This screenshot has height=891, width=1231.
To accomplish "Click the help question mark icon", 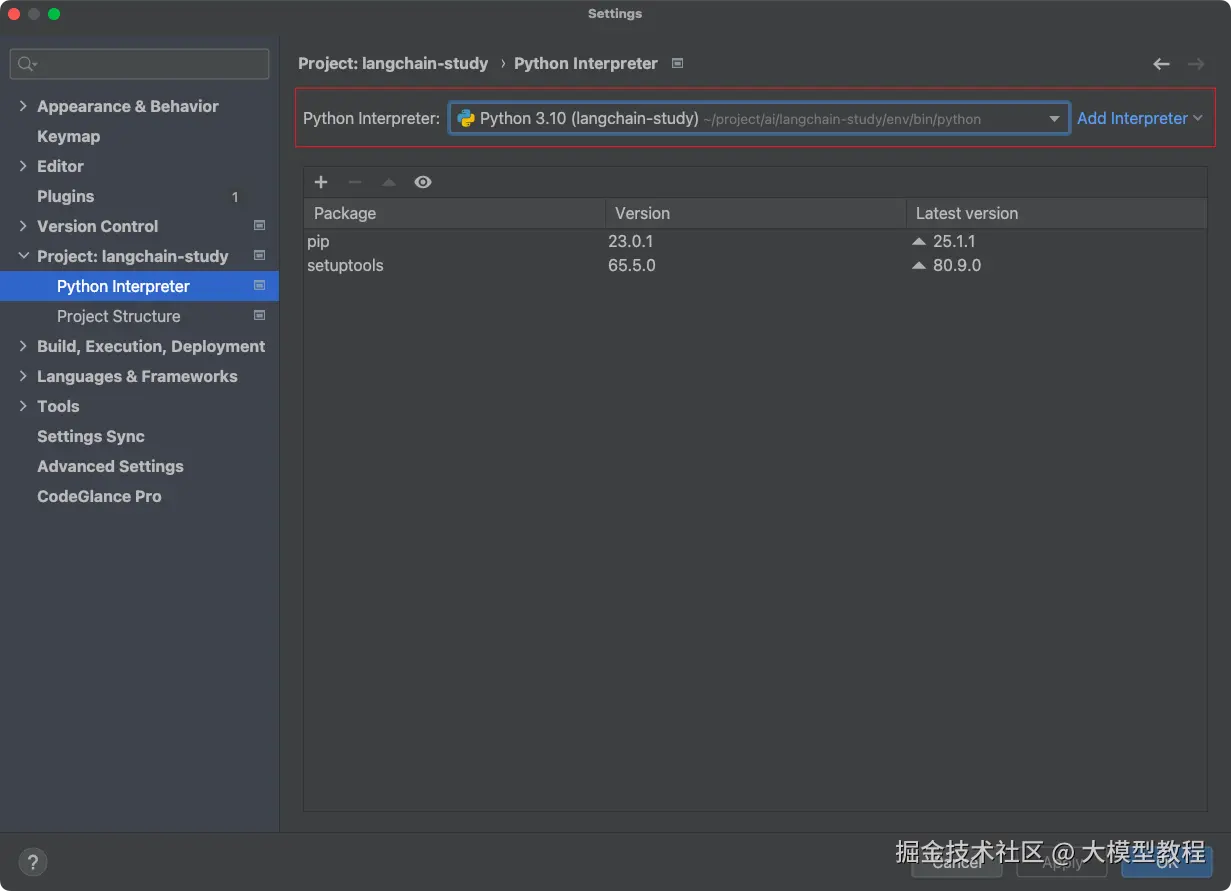I will click(x=33, y=862).
